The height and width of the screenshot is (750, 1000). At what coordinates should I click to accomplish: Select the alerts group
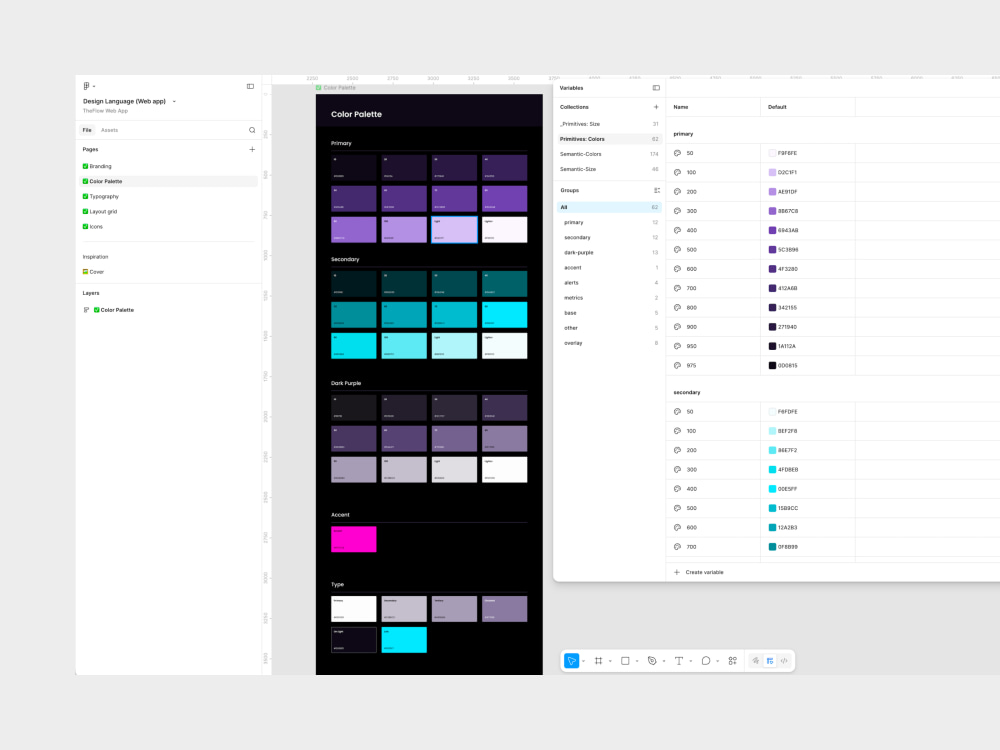[x=609, y=283]
